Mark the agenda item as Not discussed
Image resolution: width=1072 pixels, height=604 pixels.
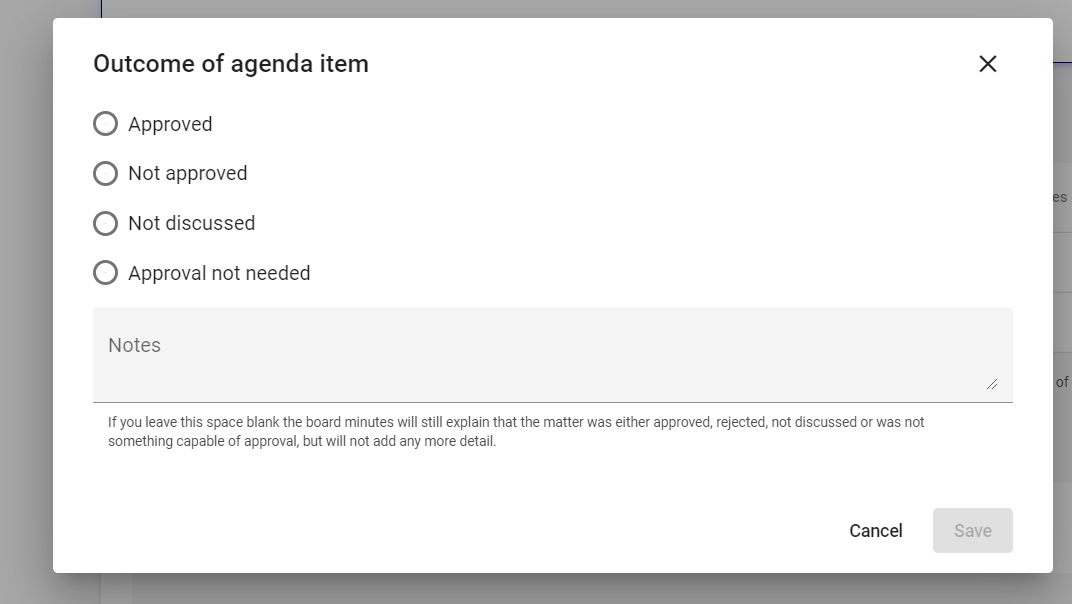pyautogui.click(x=105, y=223)
